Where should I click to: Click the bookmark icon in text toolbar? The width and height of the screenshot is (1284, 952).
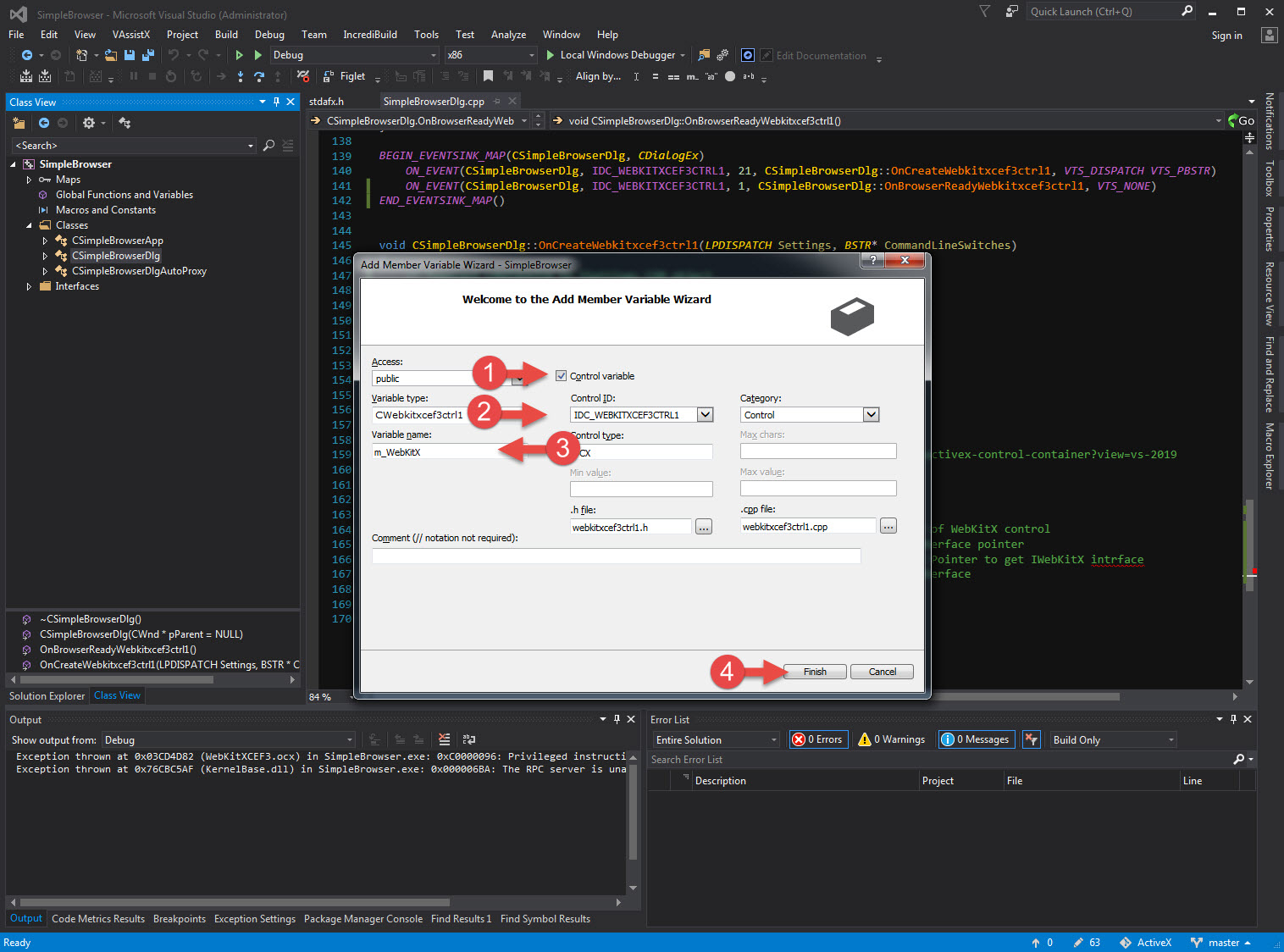pos(488,76)
